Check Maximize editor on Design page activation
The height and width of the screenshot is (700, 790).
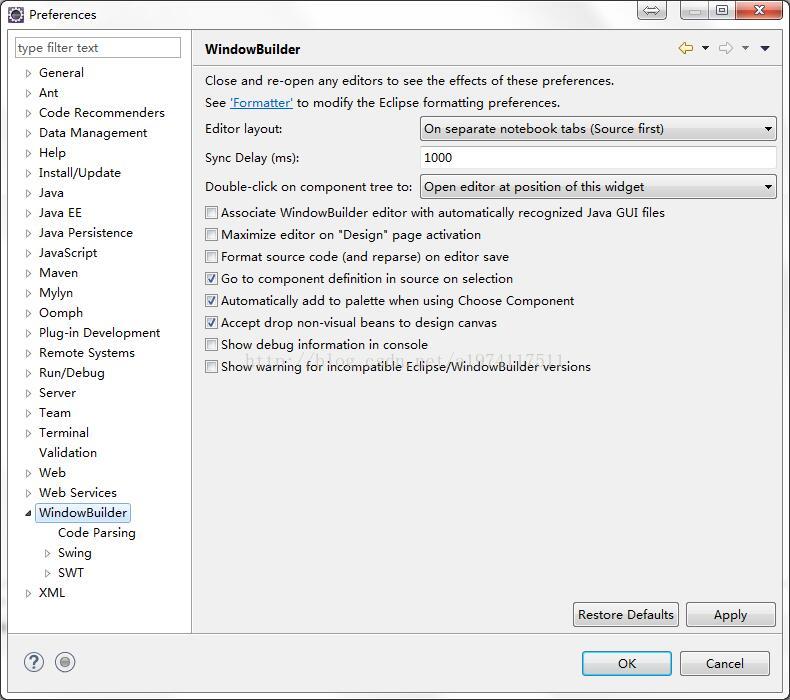[212, 235]
